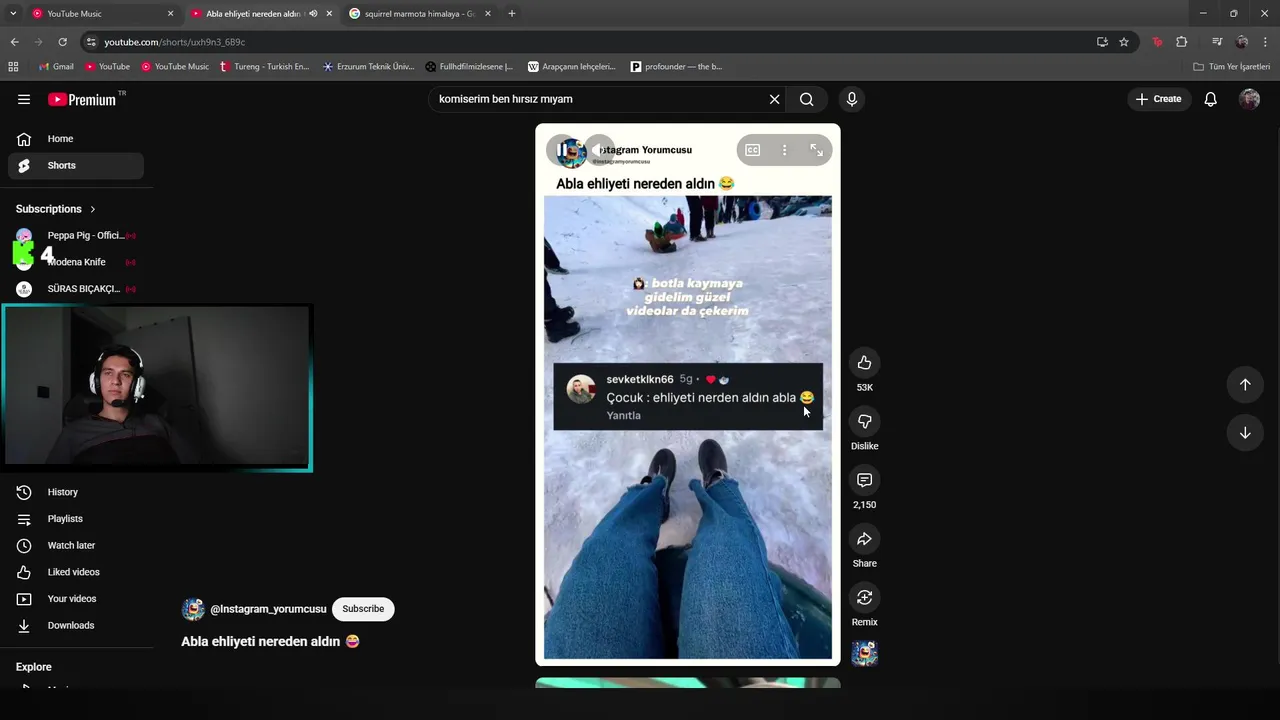1280x720 pixels.
Task: Go to Home in sidebar
Action: click(x=76, y=139)
